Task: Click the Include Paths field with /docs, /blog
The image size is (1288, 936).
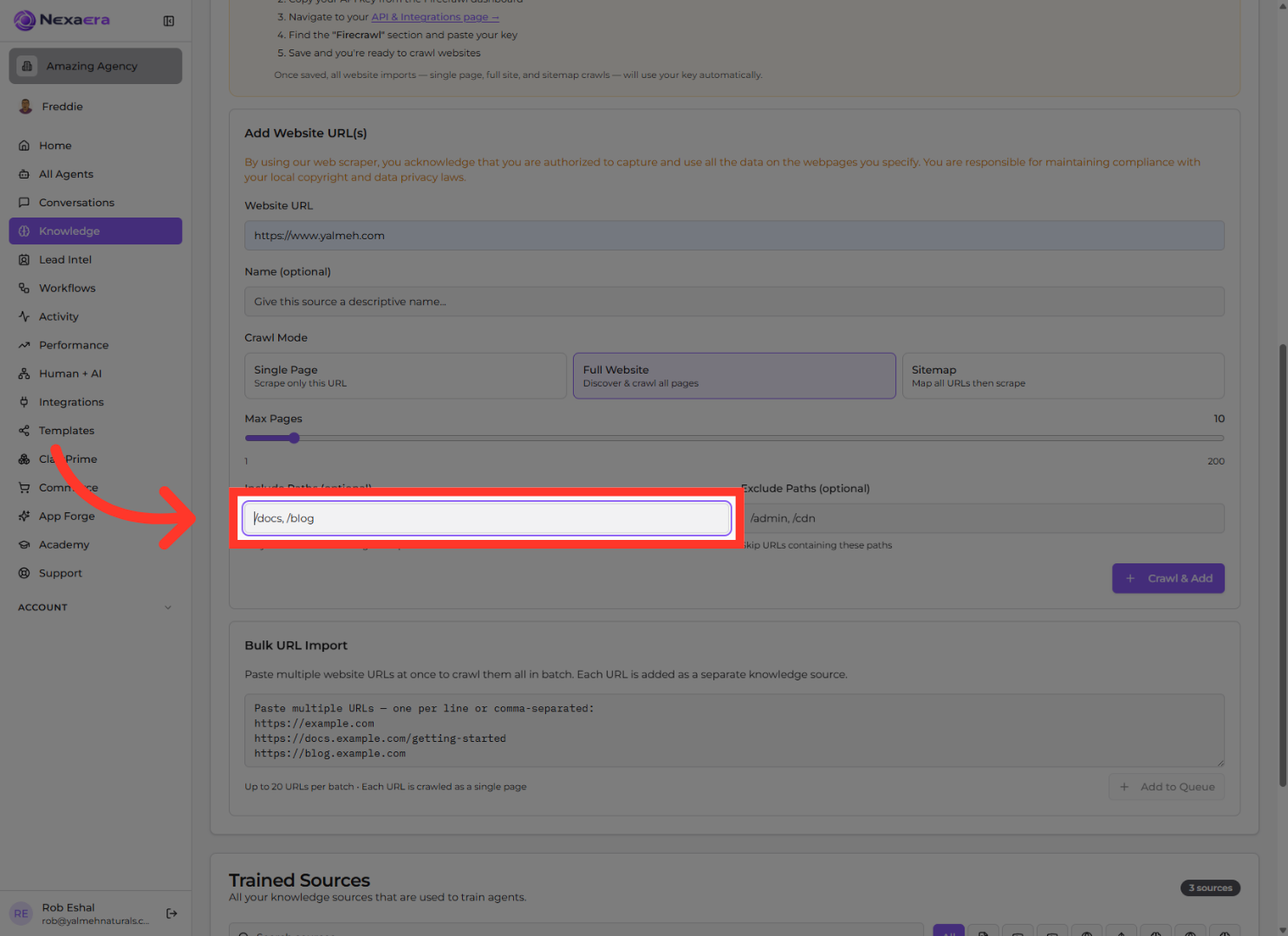Action: [x=487, y=518]
